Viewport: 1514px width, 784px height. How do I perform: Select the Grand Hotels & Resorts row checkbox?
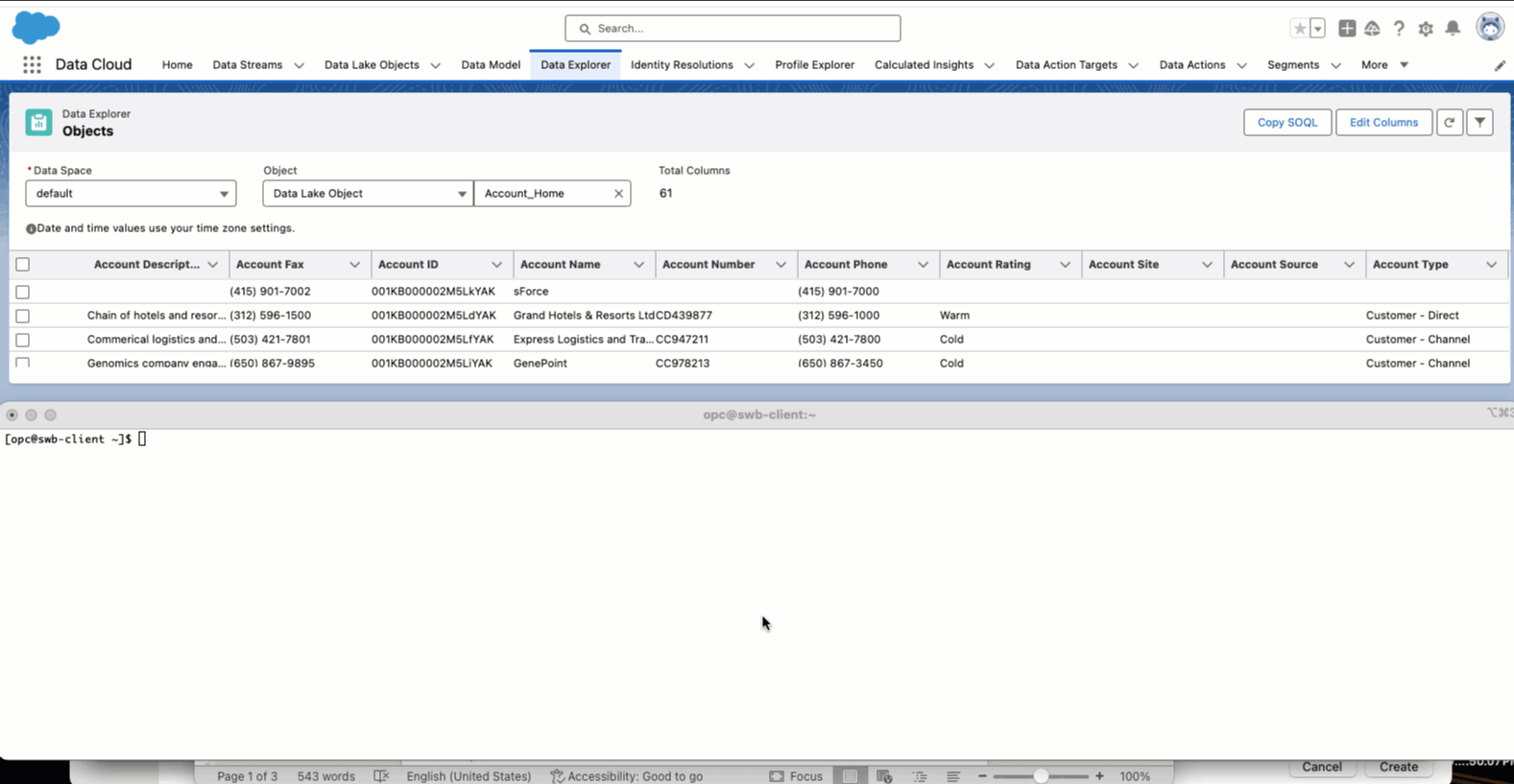coord(23,316)
